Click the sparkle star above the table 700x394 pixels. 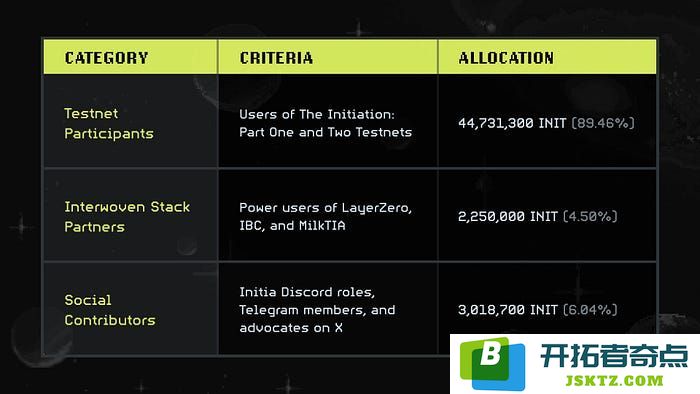[x=359, y=30]
